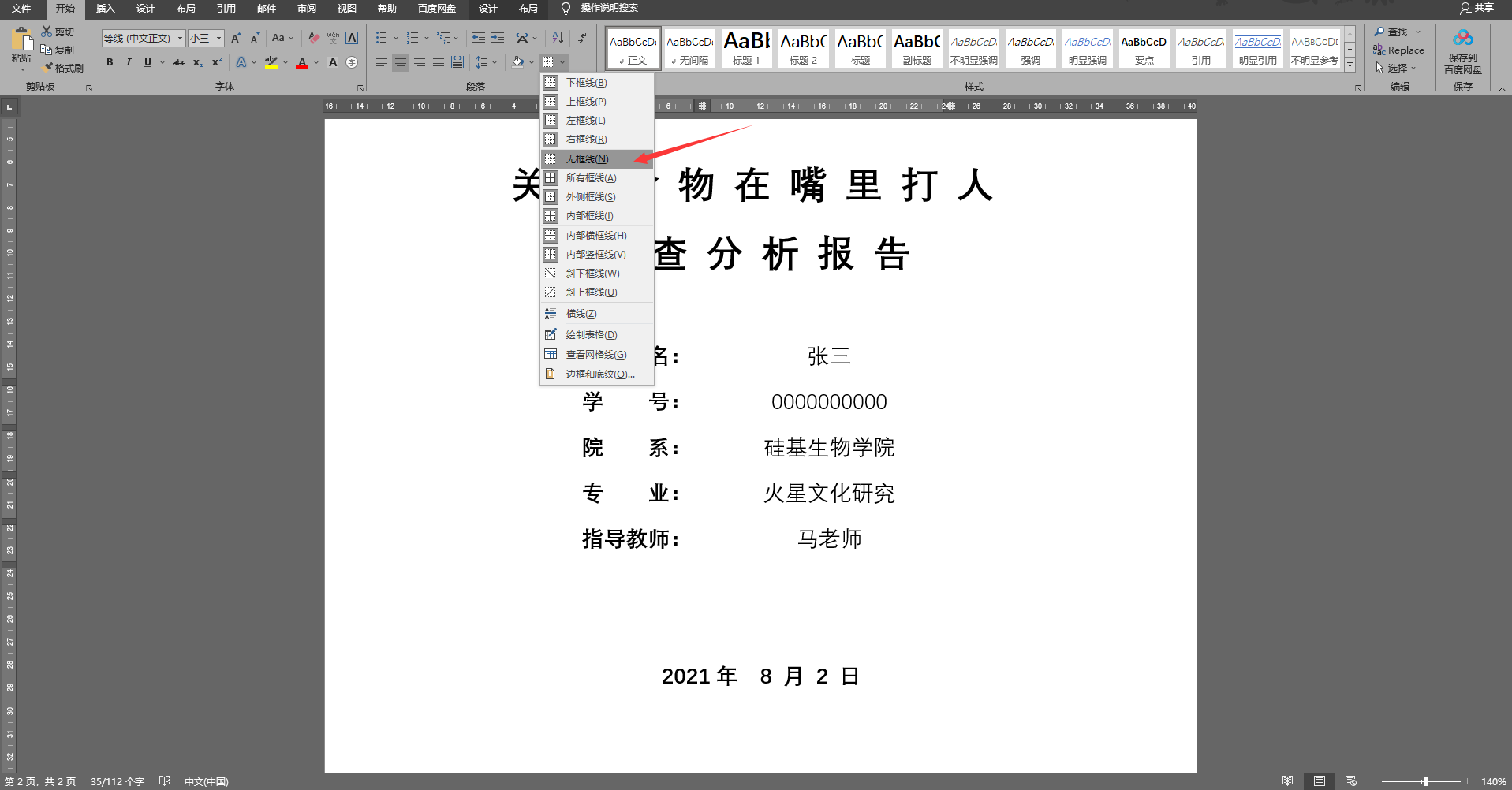Switch to Web Layout view in status bar
The image size is (1512, 790).
coord(1350,781)
